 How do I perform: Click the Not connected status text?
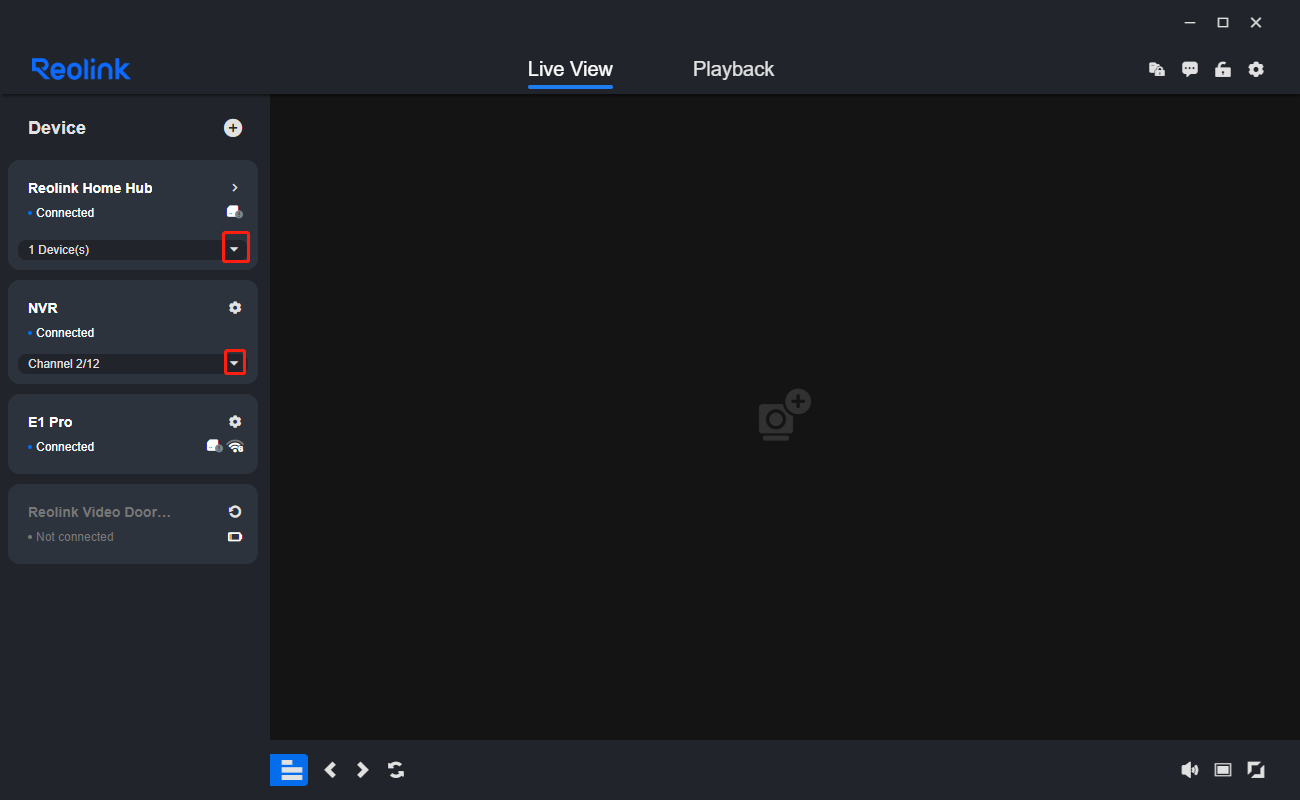coord(75,537)
